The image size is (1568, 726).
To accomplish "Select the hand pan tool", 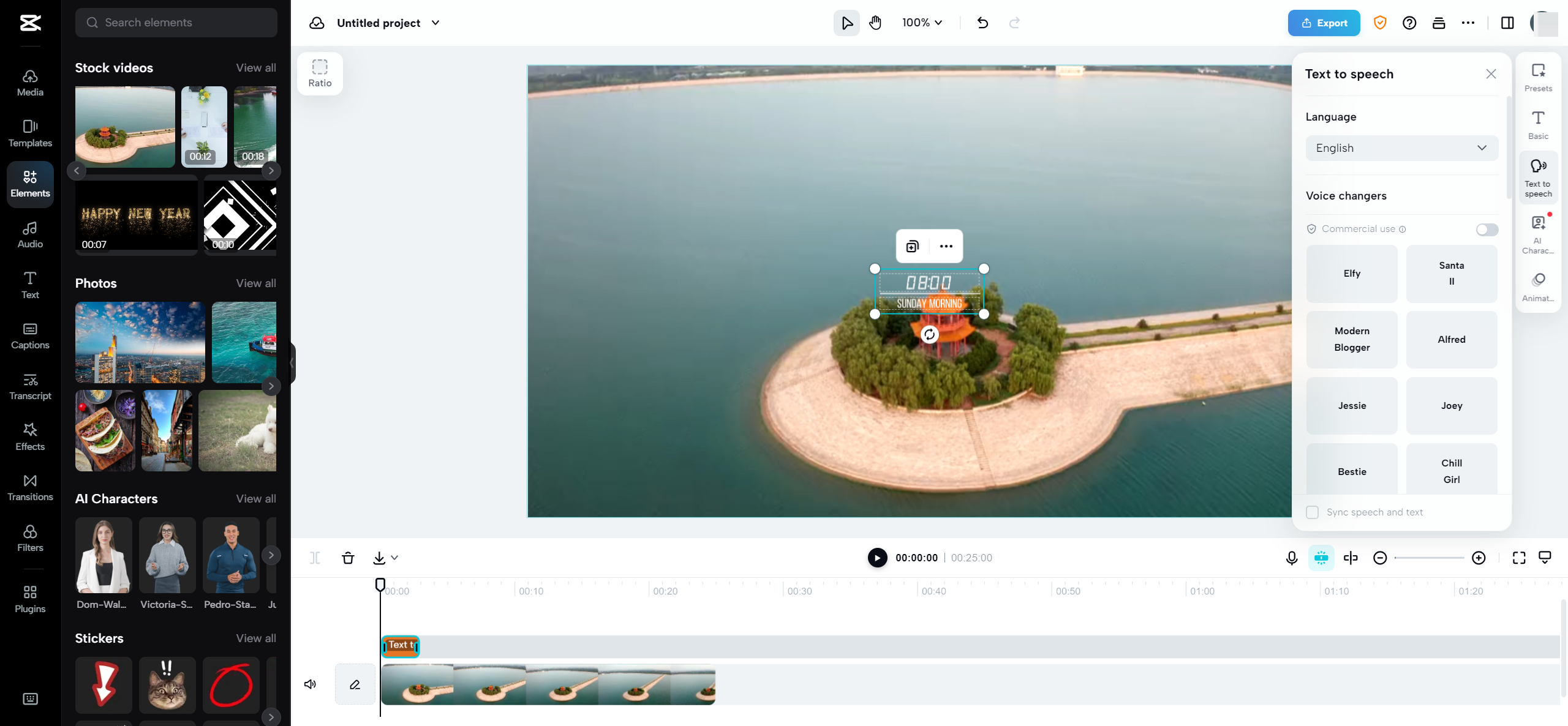I will point(875,23).
